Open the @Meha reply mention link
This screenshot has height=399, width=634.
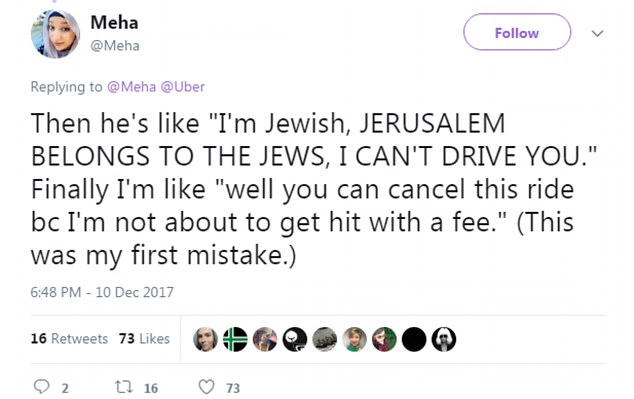pyautogui.click(x=131, y=87)
